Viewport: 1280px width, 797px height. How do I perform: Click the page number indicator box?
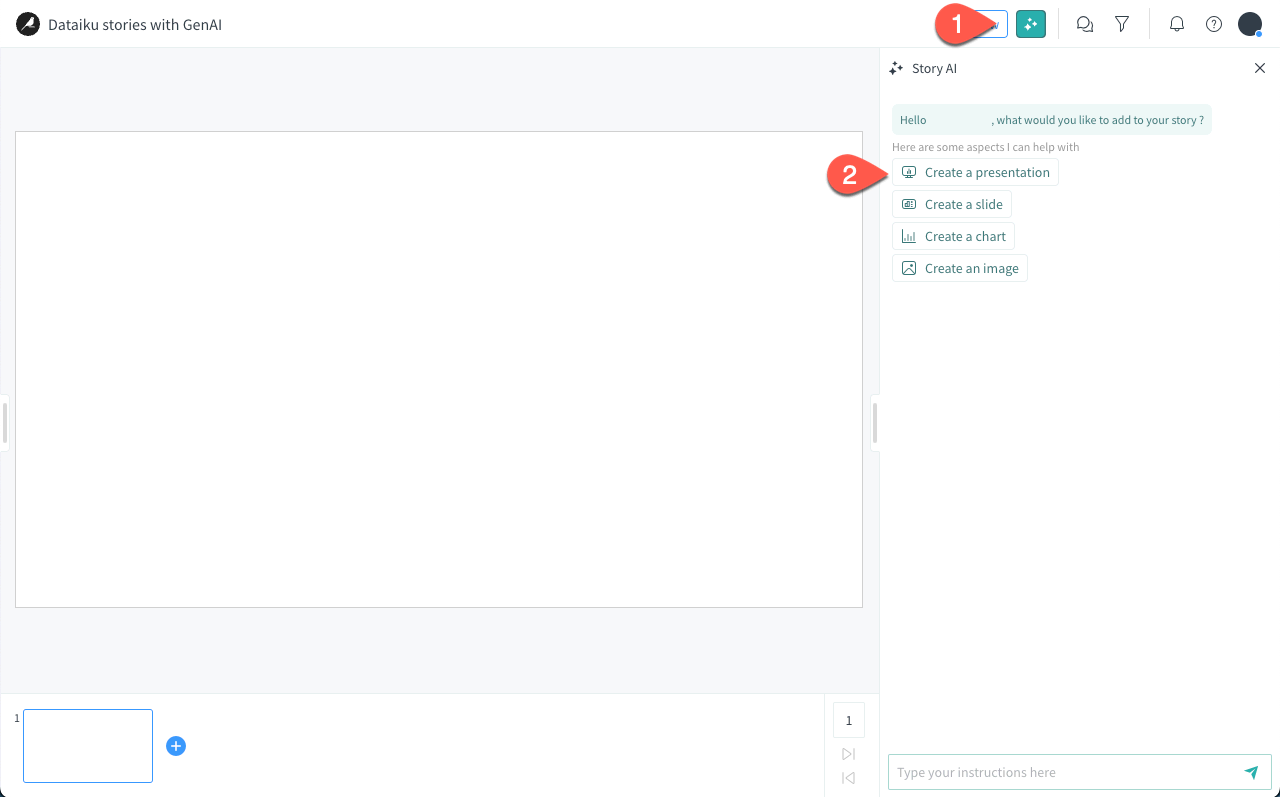(x=848, y=719)
